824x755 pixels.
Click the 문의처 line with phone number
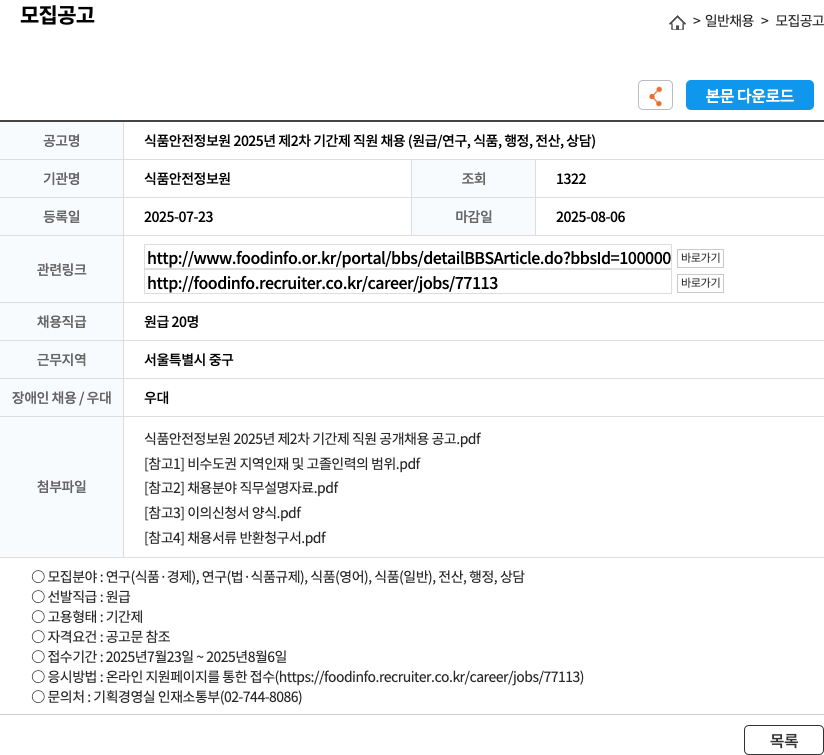(x=167, y=697)
